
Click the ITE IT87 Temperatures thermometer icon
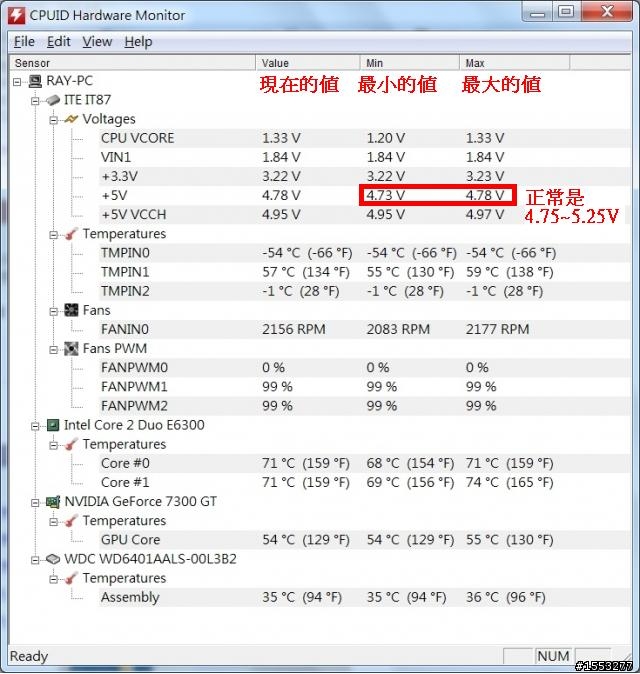point(71,234)
